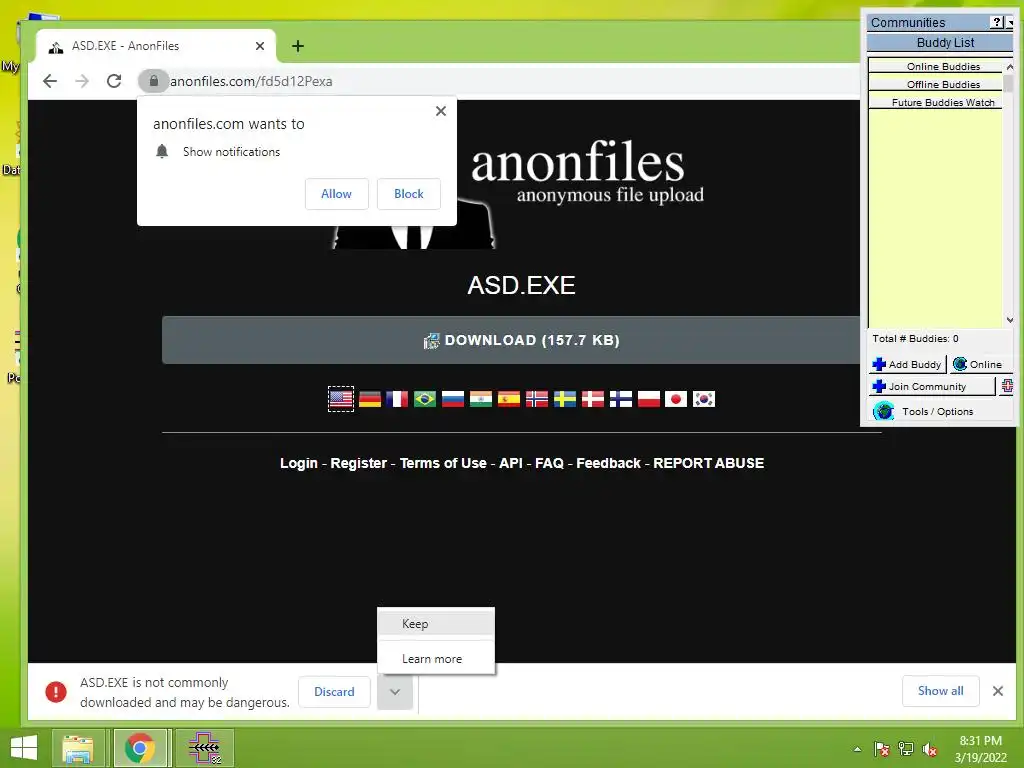The height and width of the screenshot is (768, 1024).
Task: Reload the anonfiles page
Action: tap(114, 81)
